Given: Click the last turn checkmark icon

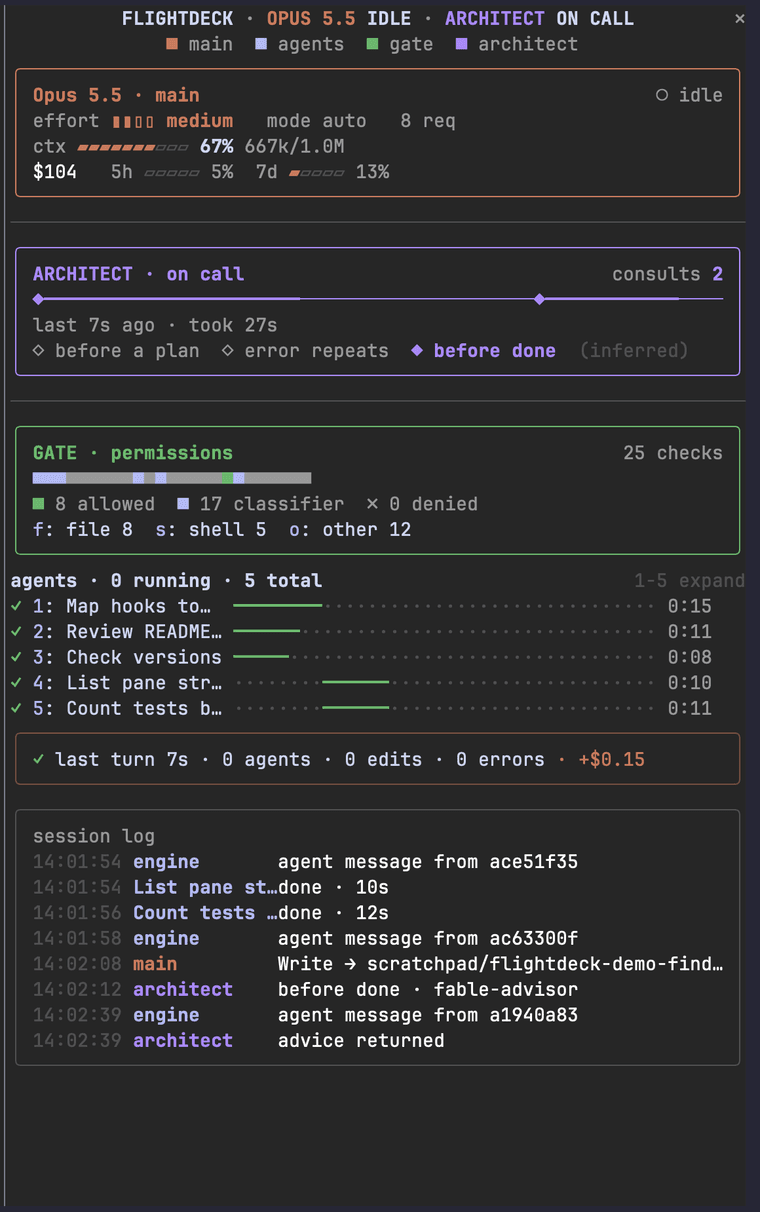Looking at the screenshot, I should [38, 760].
